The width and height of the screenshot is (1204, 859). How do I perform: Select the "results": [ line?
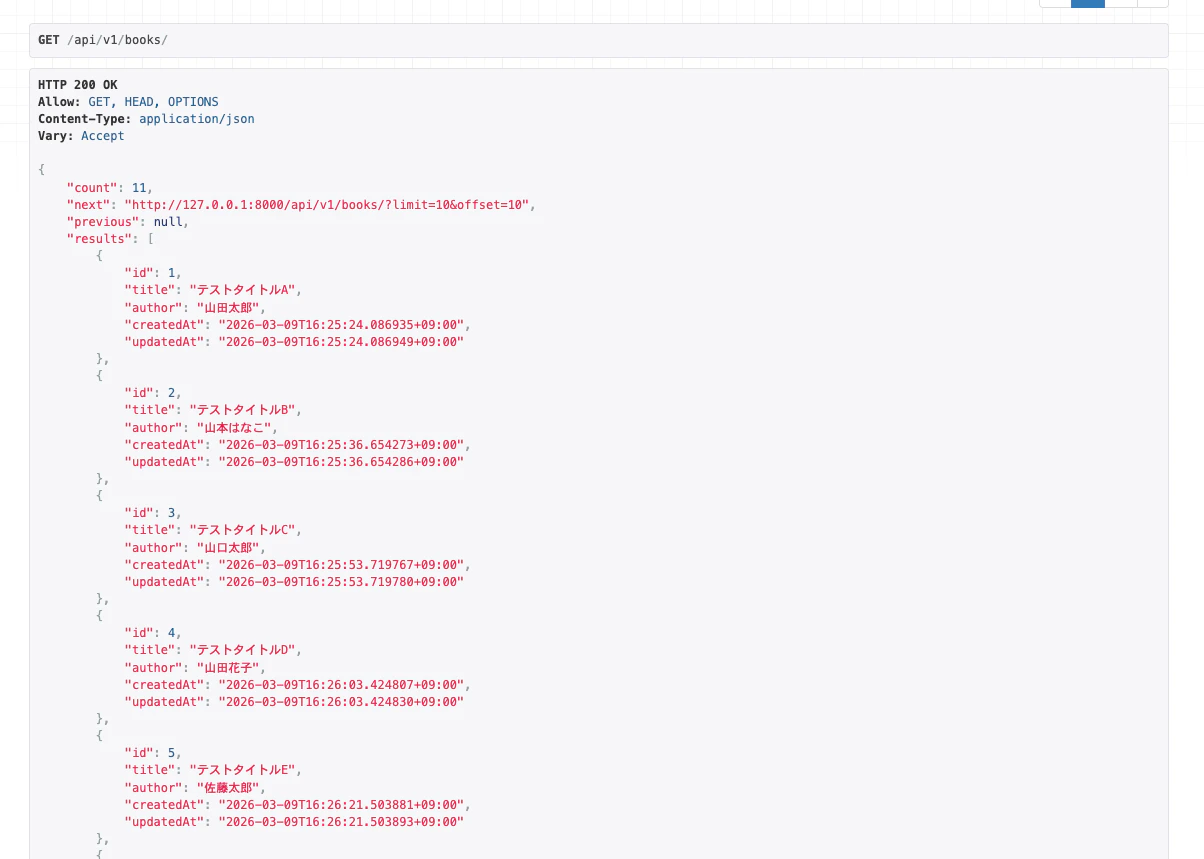click(x=110, y=239)
